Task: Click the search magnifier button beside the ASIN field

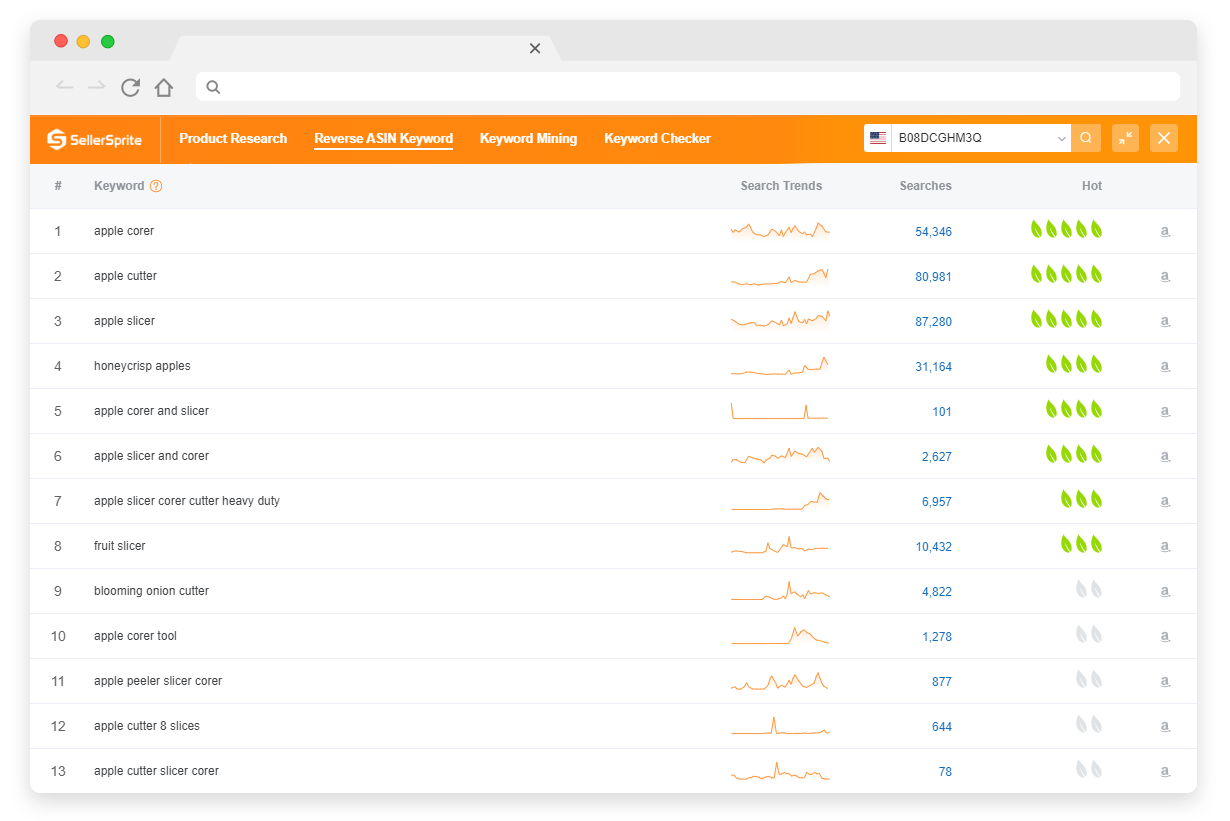Action: click(x=1087, y=138)
